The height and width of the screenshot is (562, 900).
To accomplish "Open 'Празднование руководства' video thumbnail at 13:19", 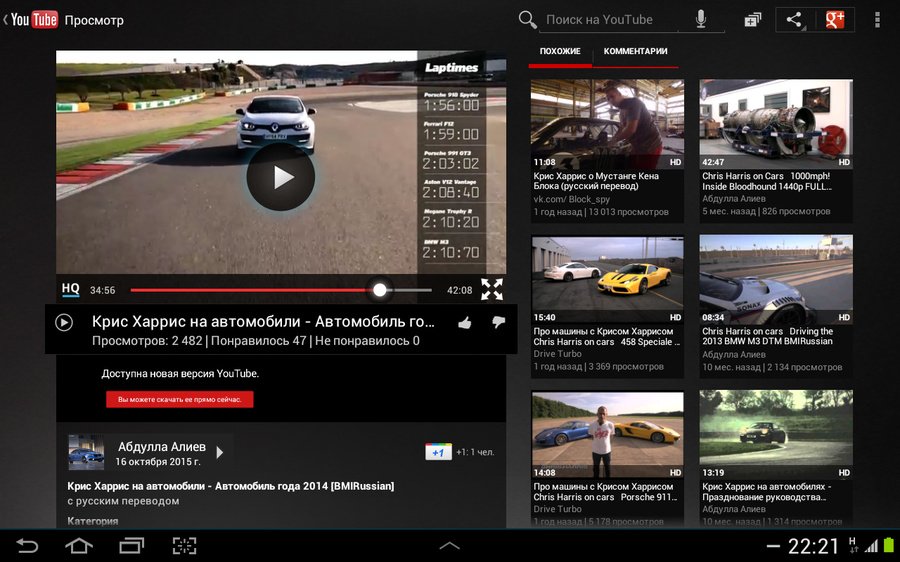I will tap(776, 434).
